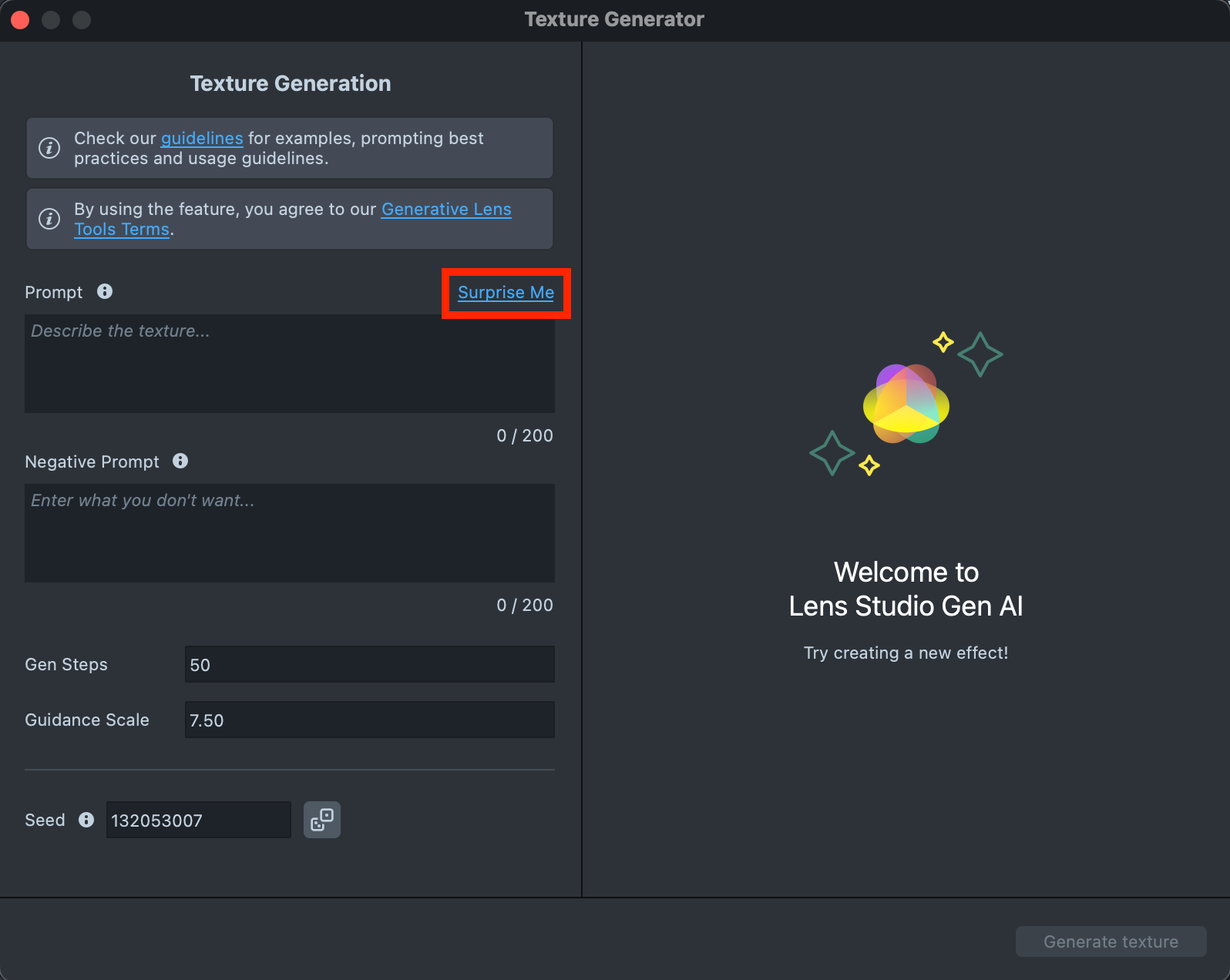Image resolution: width=1230 pixels, height=980 pixels.
Task: Focus the Describe the texture prompt field
Action: 290,364
